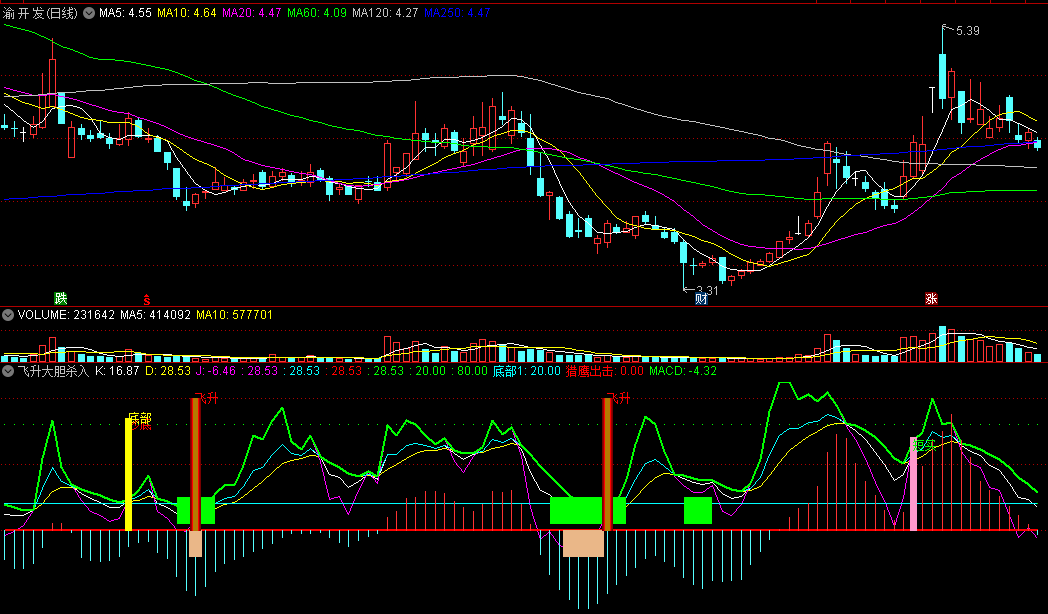Select the MACD: -4.32 indicator label
Viewport: 1048px width, 614px height.
(683, 371)
